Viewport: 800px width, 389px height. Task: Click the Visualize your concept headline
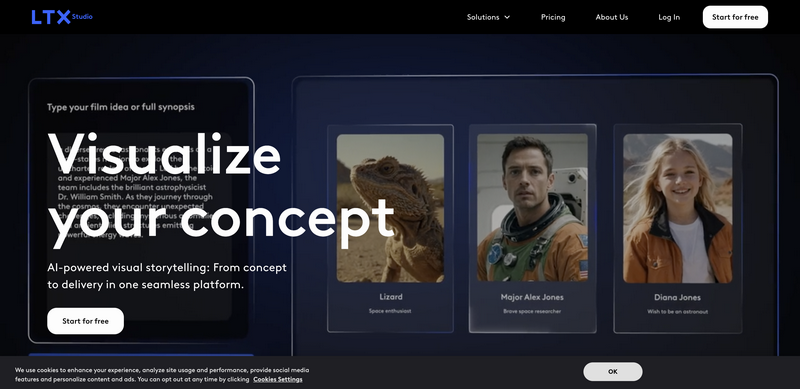(220, 190)
